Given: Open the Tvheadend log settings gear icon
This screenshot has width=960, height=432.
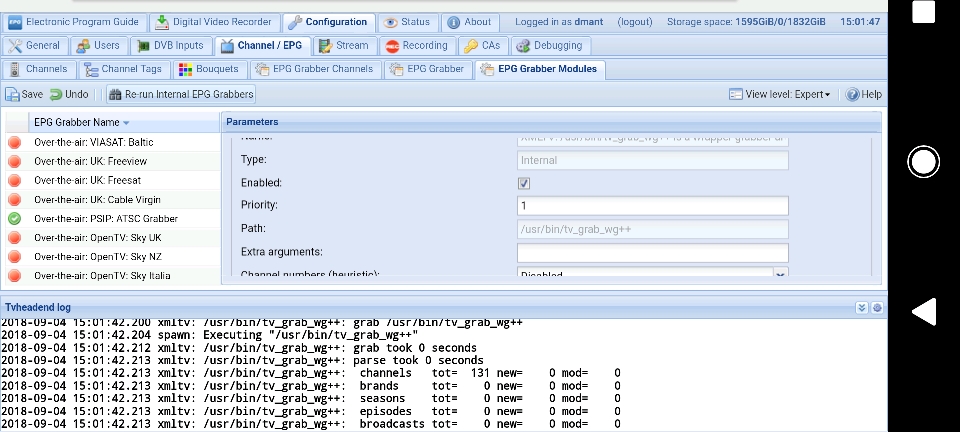Looking at the screenshot, I should pyautogui.click(x=877, y=308).
